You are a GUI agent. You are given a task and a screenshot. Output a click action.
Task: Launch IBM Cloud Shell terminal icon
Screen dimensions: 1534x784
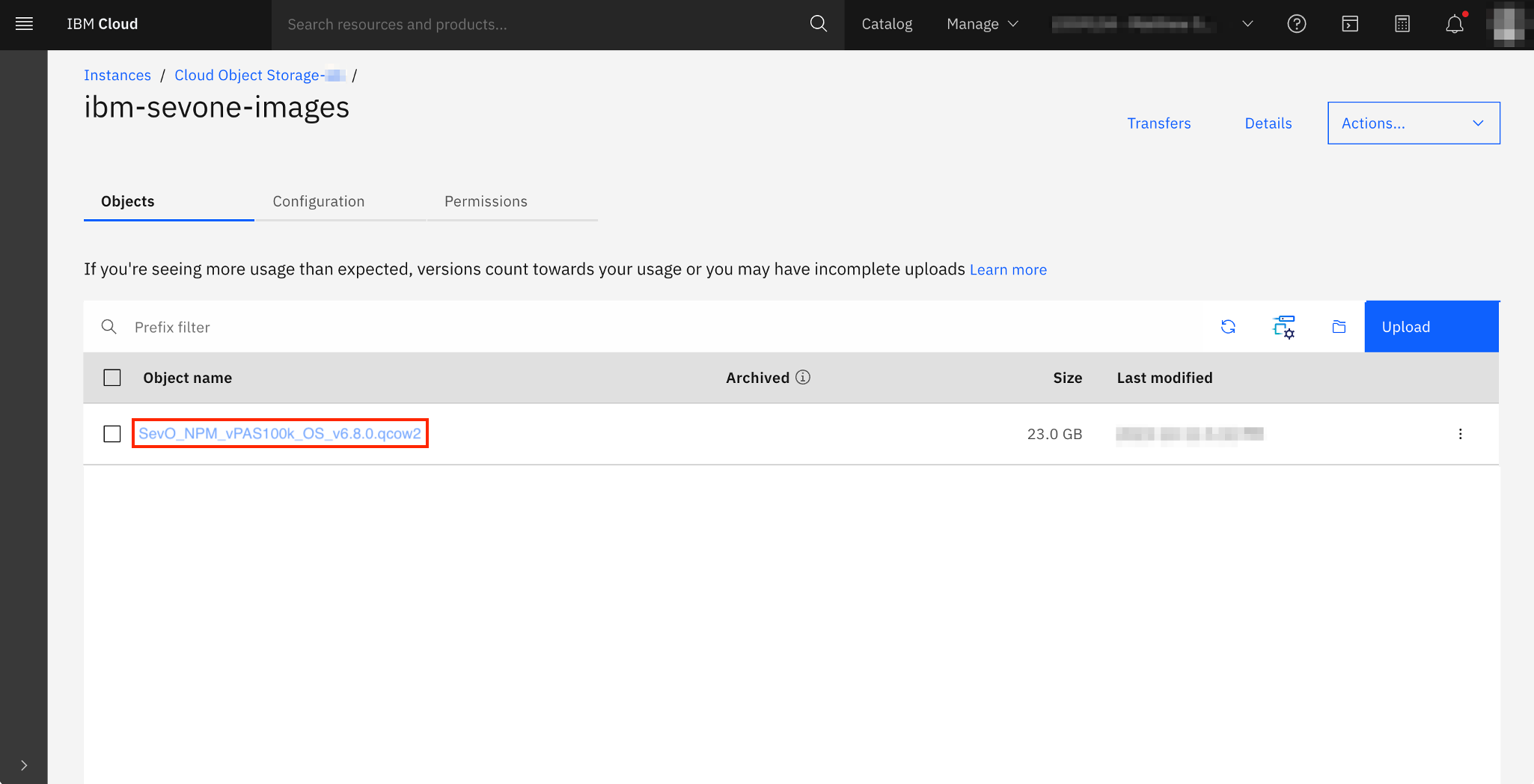pyautogui.click(x=1350, y=24)
